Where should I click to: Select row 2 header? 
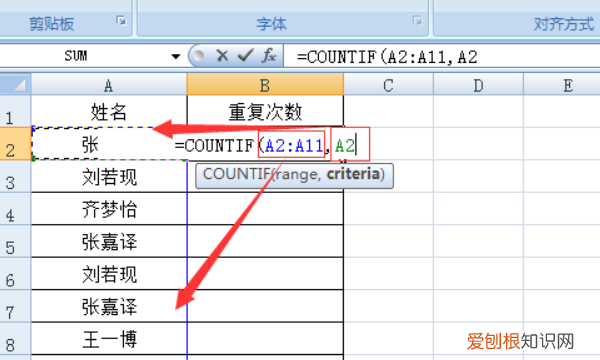(15, 144)
